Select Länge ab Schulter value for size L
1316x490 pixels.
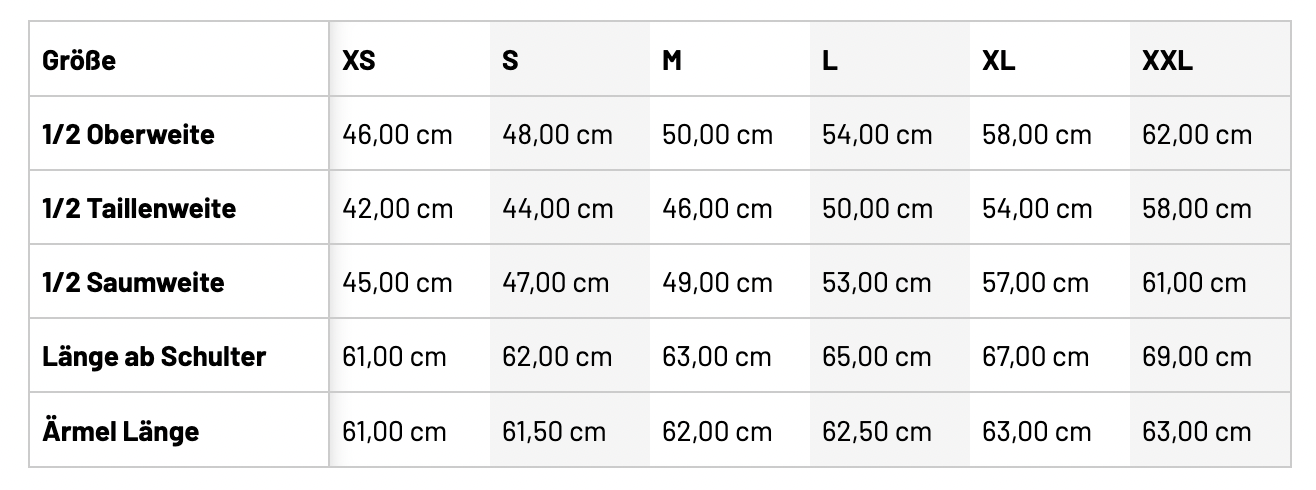tap(876, 356)
